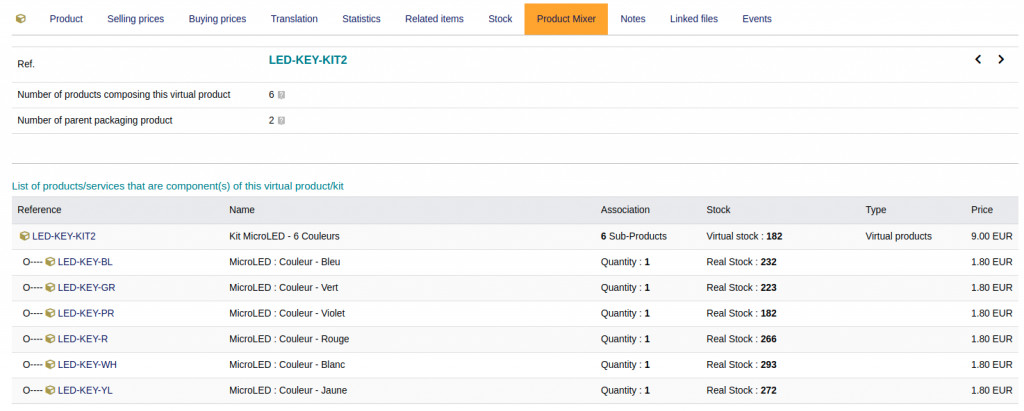This screenshot has height=411, width=1024.
Task: Click cube icon beside LED-KEY-PR
Action: click(x=50, y=314)
